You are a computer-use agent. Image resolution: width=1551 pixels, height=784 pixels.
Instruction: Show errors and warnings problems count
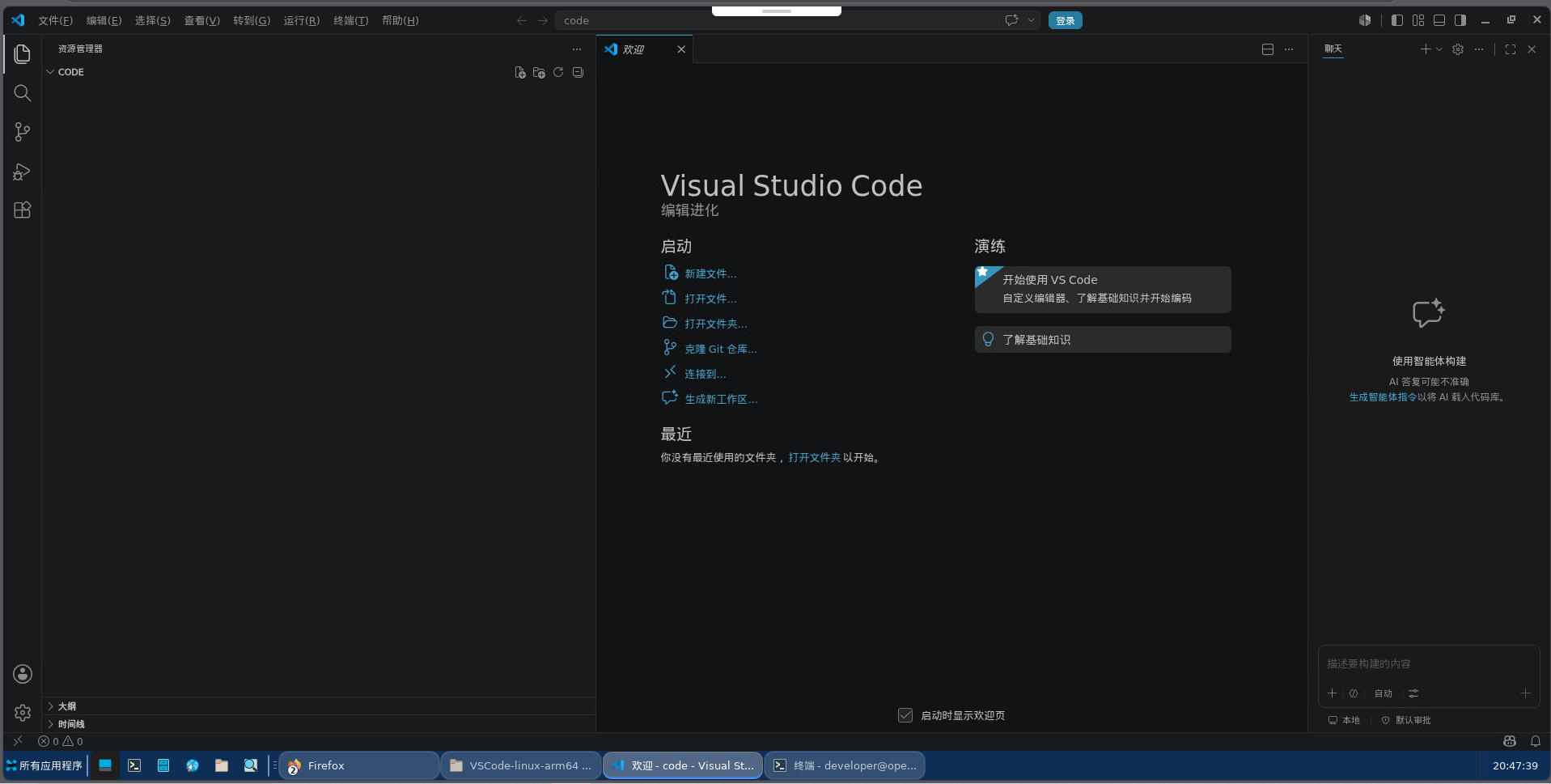pyautogui.click(x=61, y=741)
